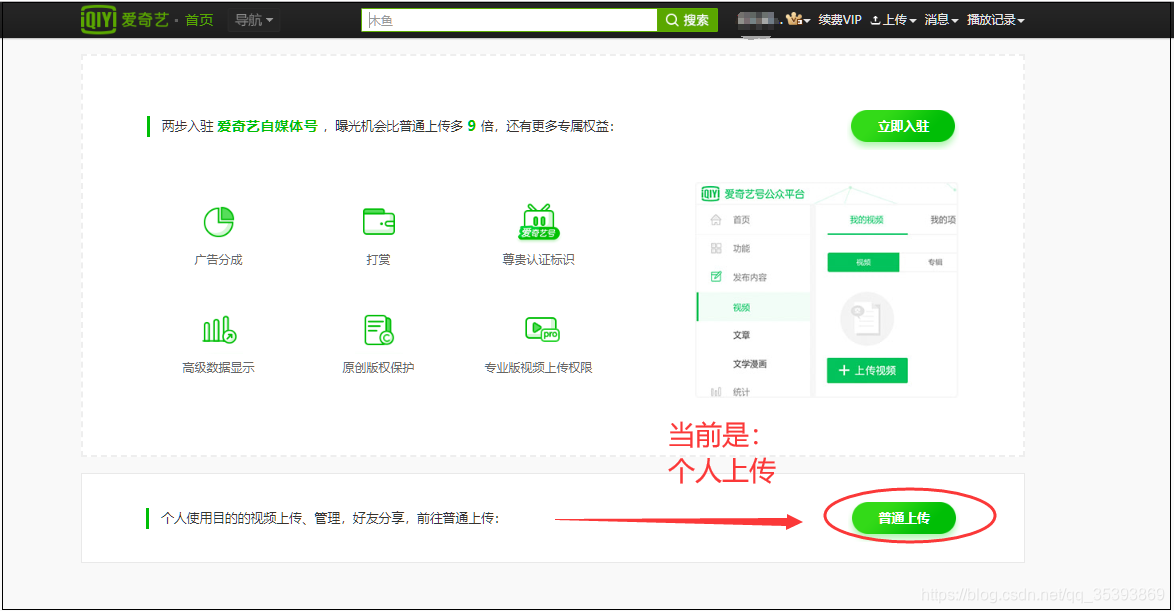1174x613 pixels.
Task: Open the 消息 messages dropdown
Action: point(941,20)
